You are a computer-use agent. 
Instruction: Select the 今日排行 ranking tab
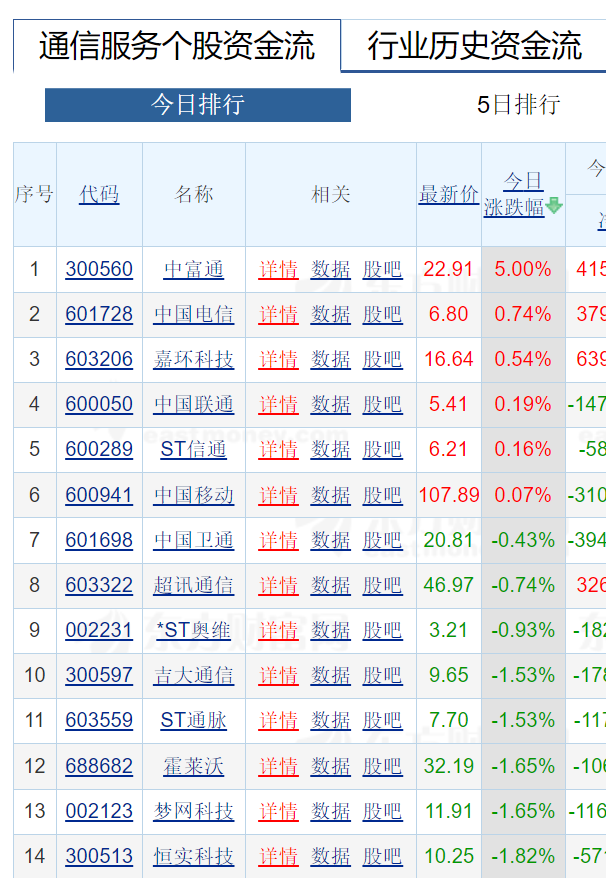tap(198, 105)
